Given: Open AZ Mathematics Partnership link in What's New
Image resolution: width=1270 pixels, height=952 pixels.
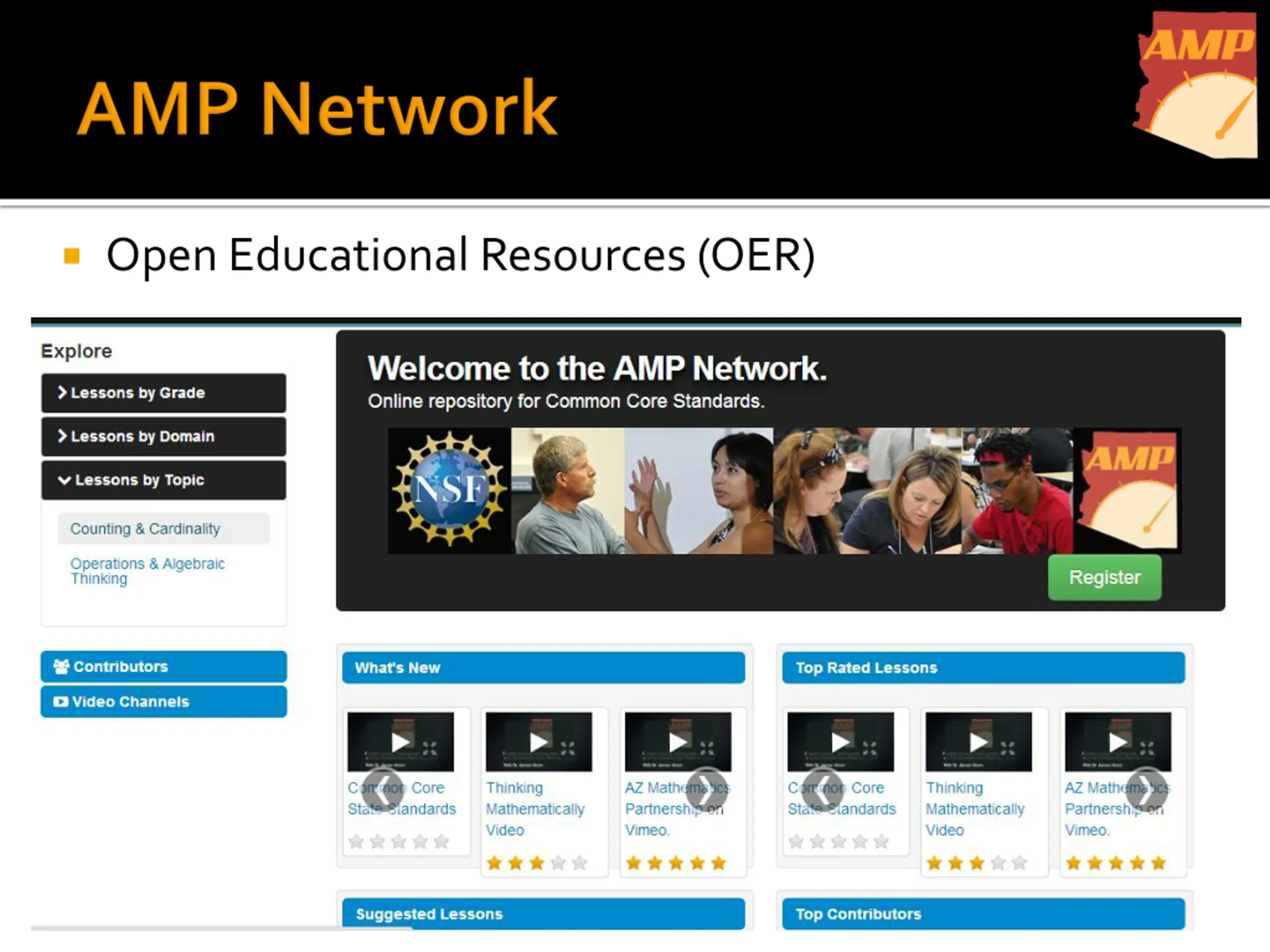Looking at the screenshot, I should [x=678, y=809].
